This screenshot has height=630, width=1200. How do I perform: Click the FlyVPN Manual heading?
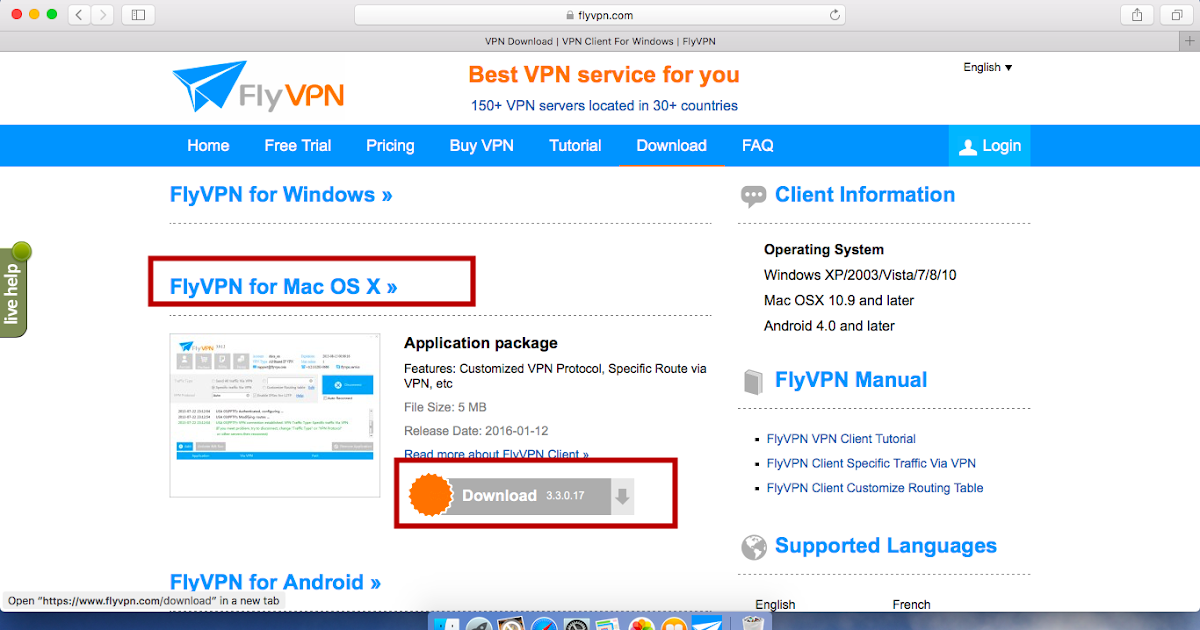click(851, 380)
